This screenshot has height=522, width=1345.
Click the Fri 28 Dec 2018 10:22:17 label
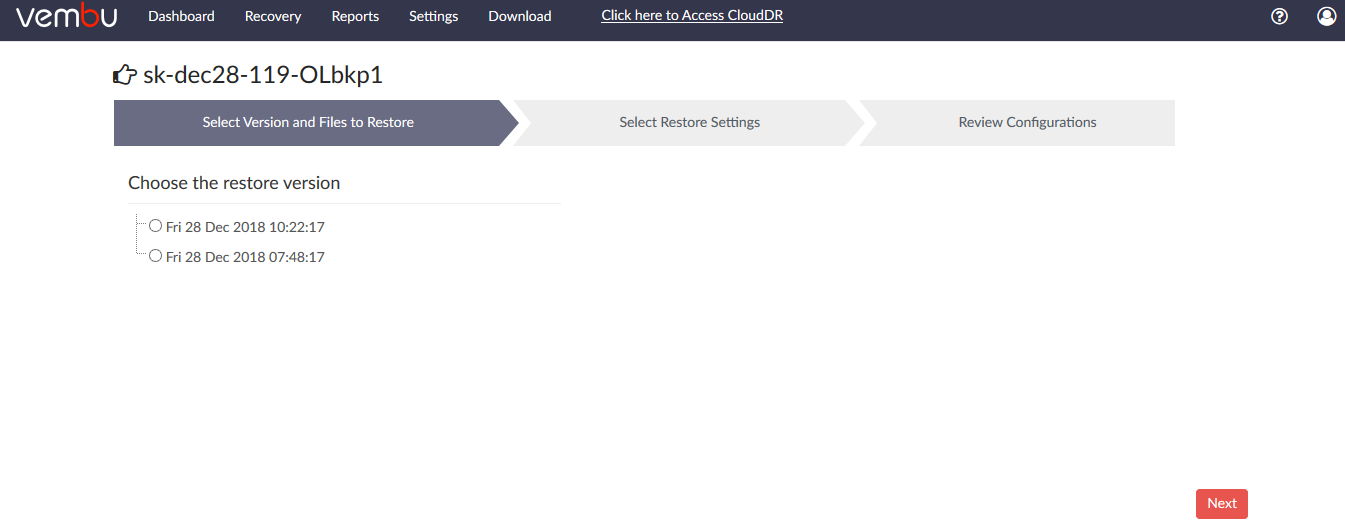click(245, 227)
